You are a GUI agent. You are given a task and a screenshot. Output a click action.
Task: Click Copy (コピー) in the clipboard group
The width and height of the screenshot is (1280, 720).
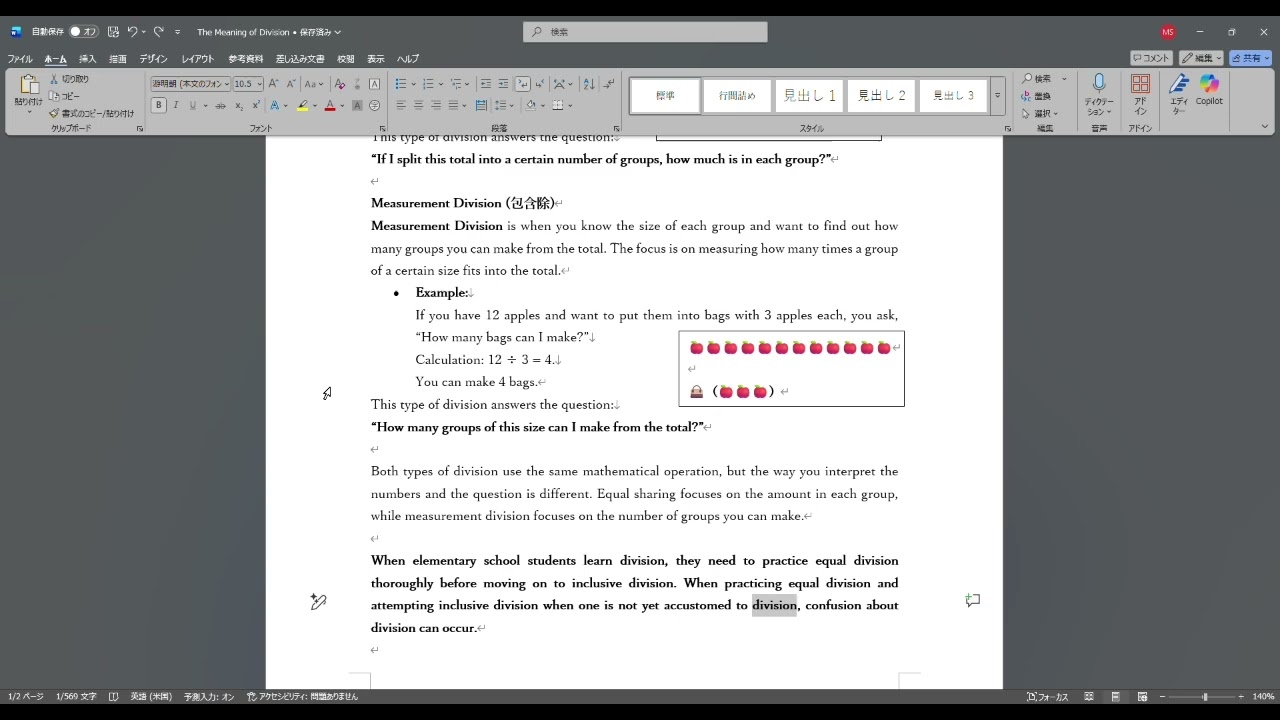pyautogui.click(x=65, y=96)
